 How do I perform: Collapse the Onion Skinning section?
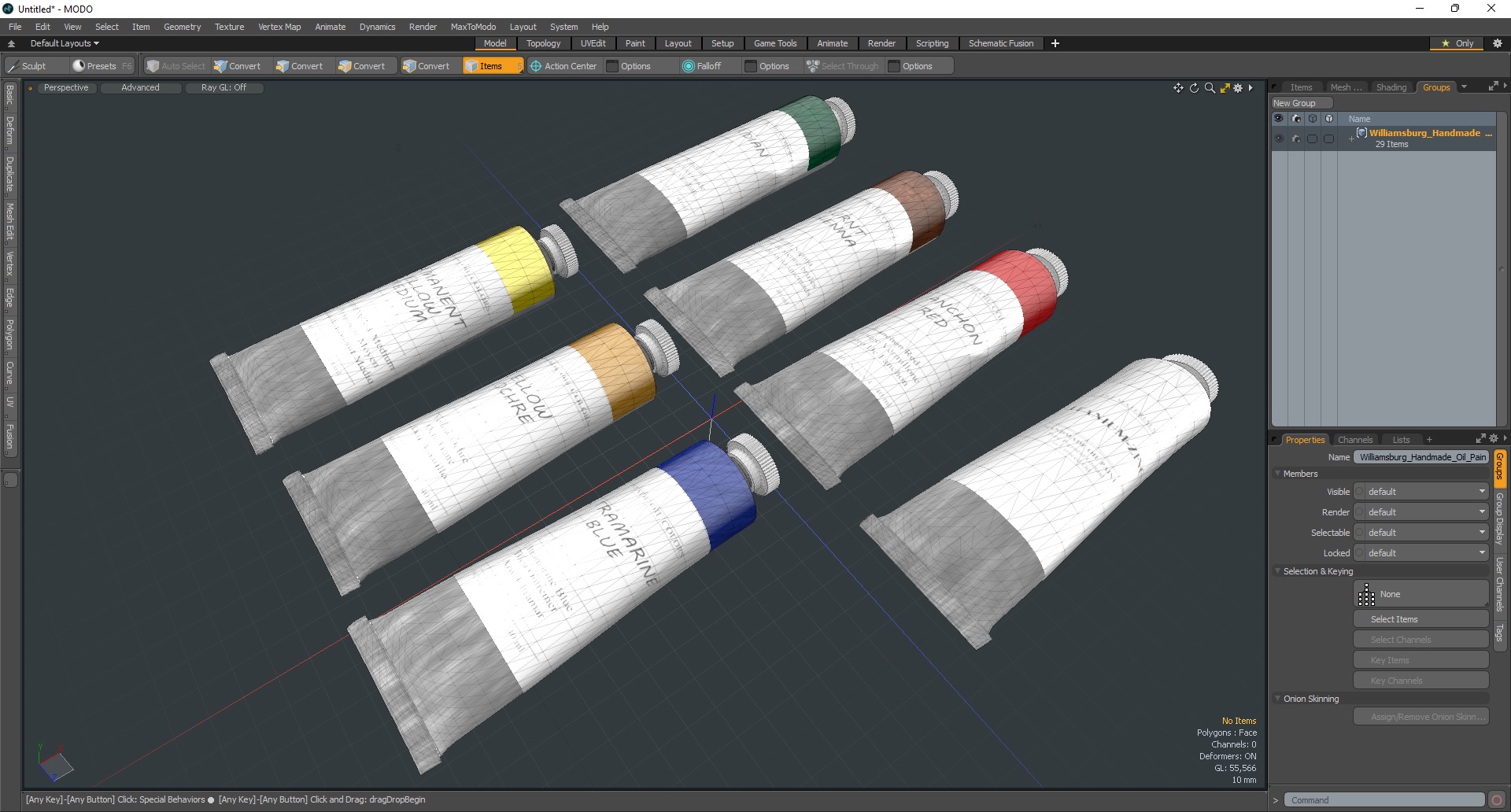coord(1277,699)
